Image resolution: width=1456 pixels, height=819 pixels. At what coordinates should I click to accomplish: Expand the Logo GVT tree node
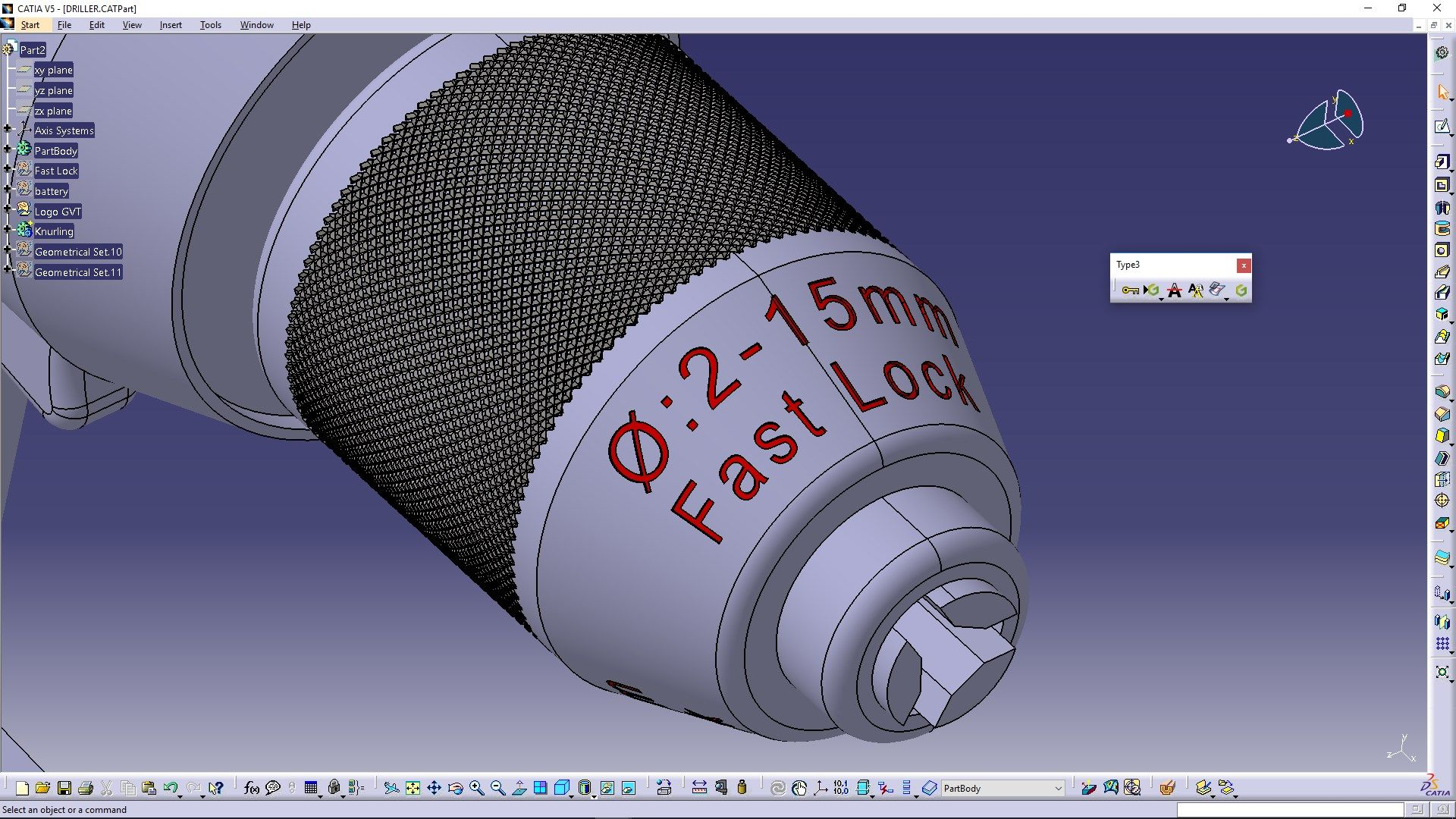tap(8, 210)
